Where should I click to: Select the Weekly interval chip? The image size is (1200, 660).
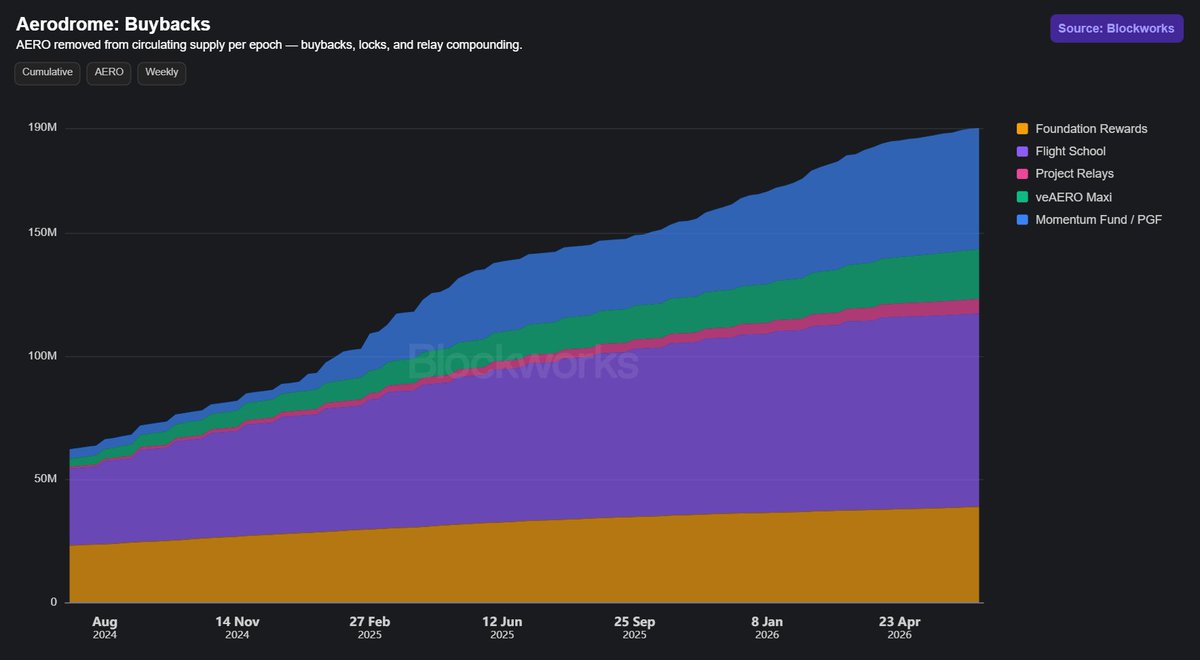click(x=162, y=73)
